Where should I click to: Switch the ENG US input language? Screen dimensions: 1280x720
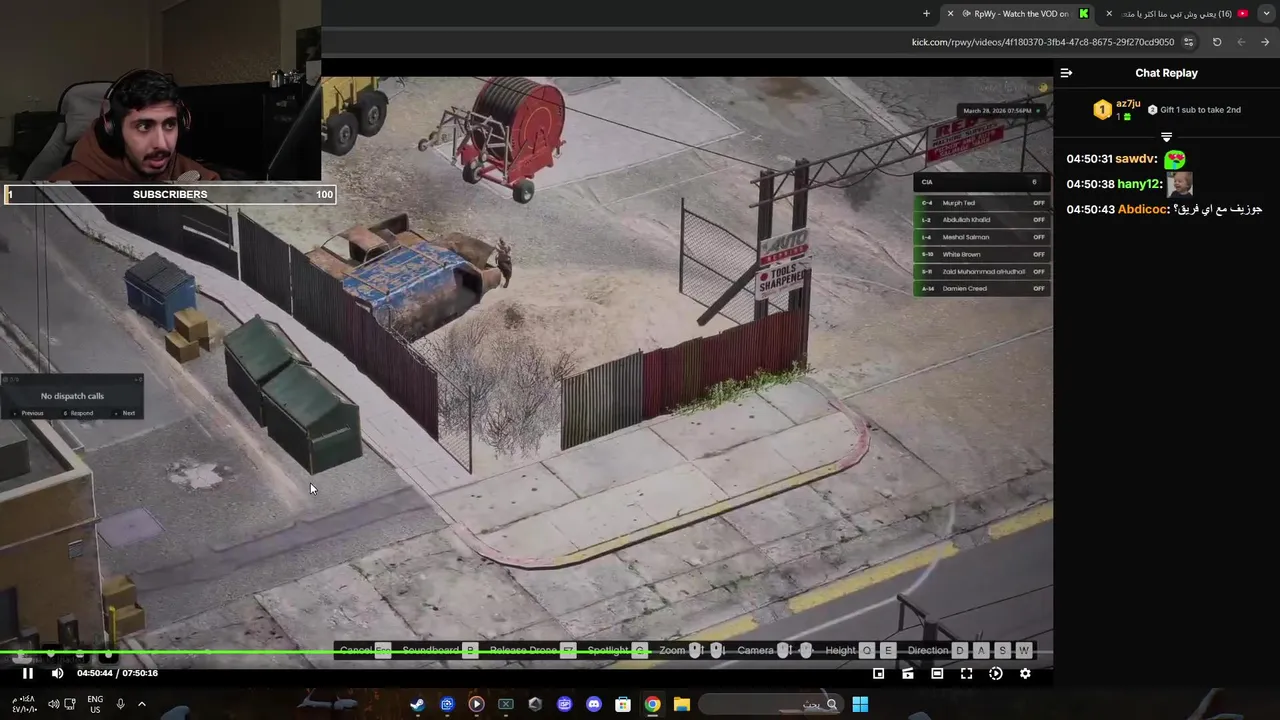(x=95, y=704)
